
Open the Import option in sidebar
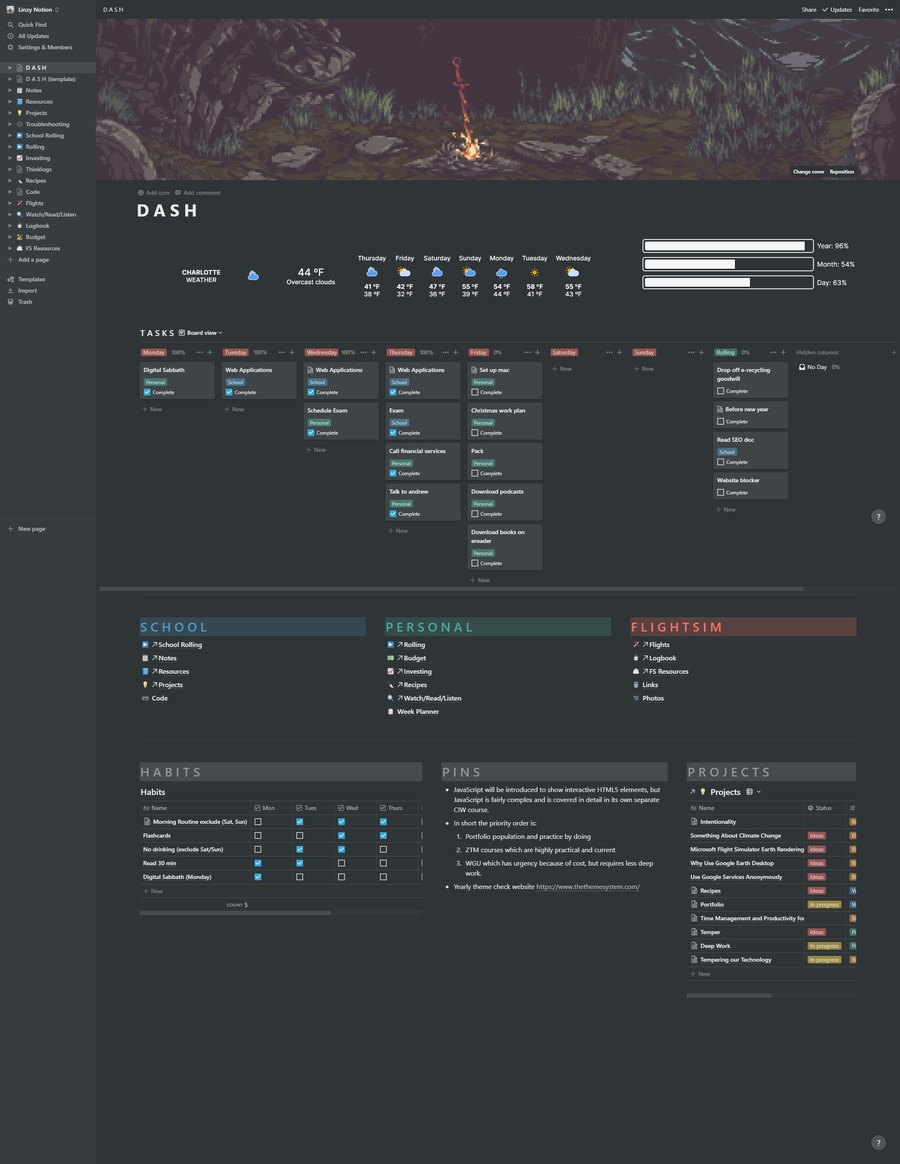point(27,291)
